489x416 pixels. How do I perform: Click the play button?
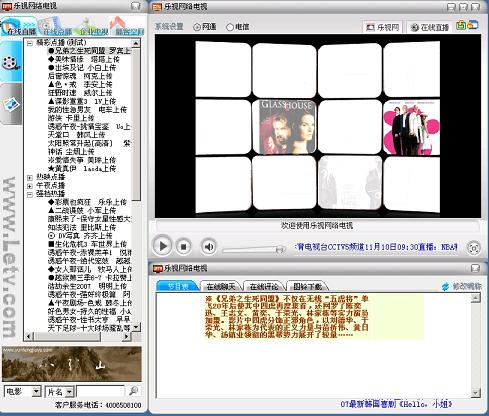point(162,247)
